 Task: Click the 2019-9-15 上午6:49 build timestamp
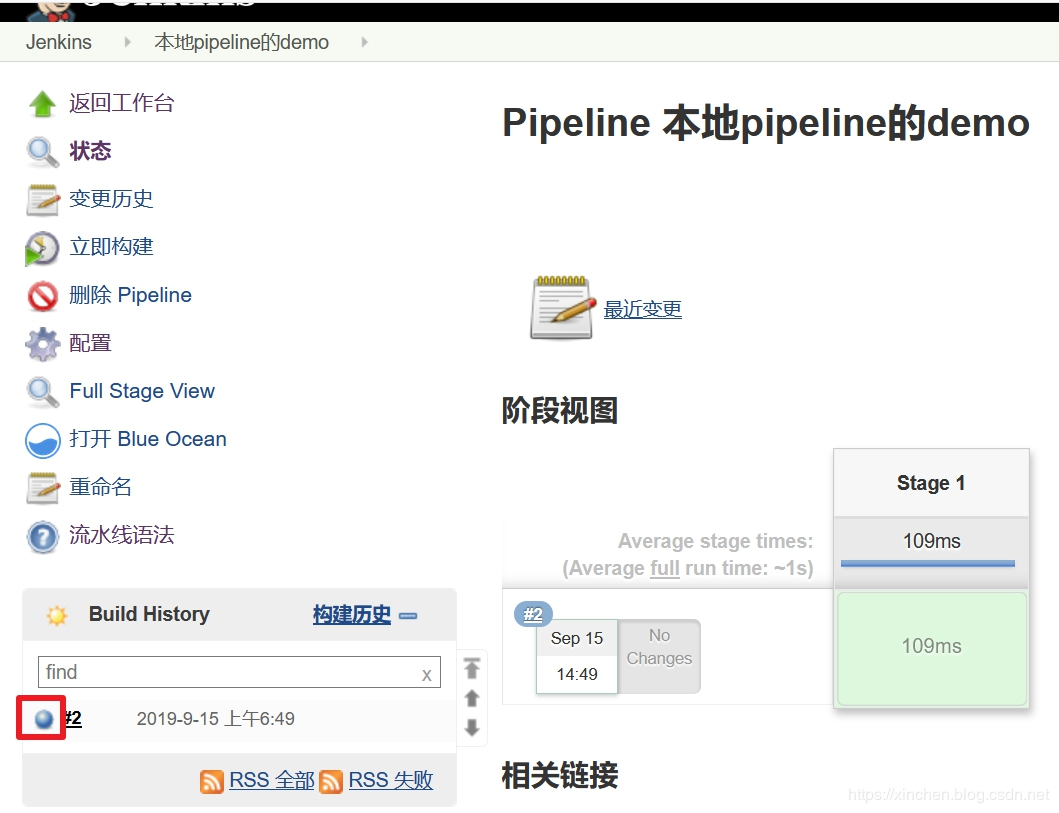coord(215,718)
